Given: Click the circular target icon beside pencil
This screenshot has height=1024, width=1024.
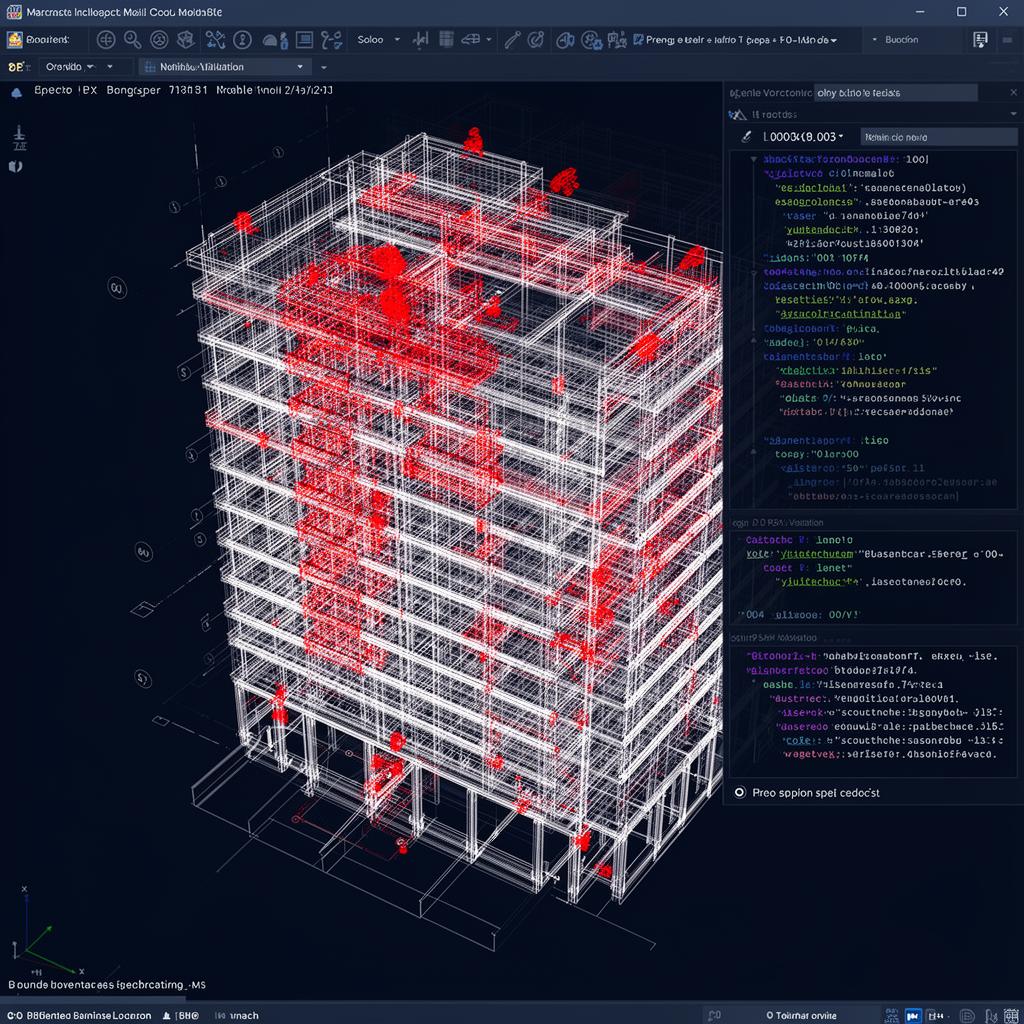Looking at the screenshot, I should [x=536, y=40].
